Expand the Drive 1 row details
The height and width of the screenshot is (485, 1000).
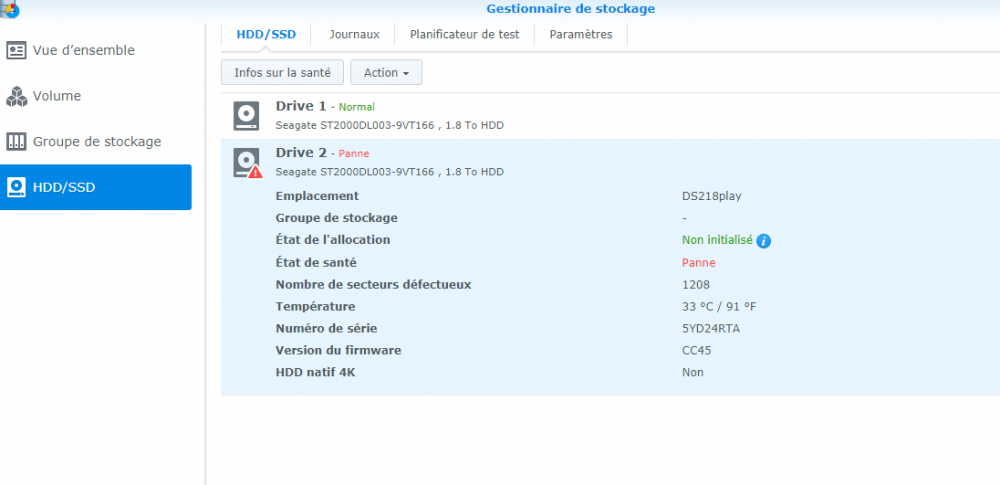(610, 116)
